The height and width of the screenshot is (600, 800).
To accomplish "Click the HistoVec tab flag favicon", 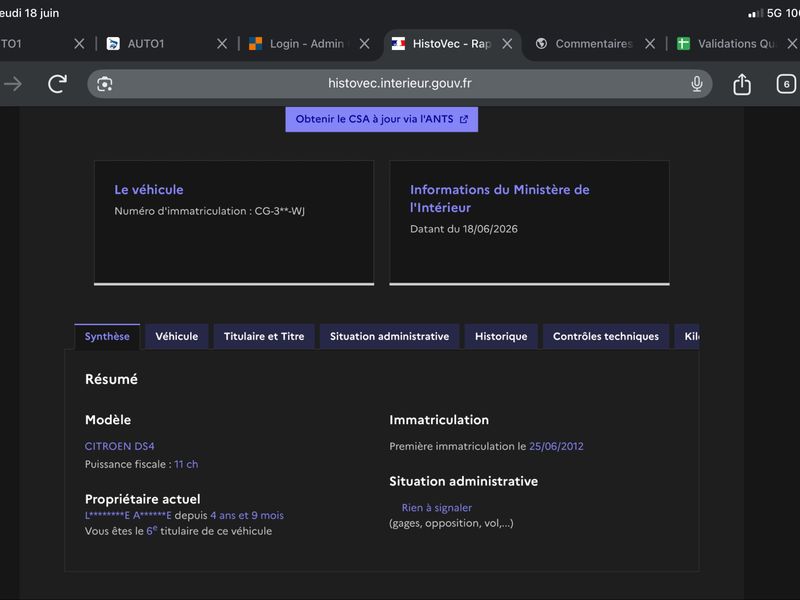I will 398,44.
